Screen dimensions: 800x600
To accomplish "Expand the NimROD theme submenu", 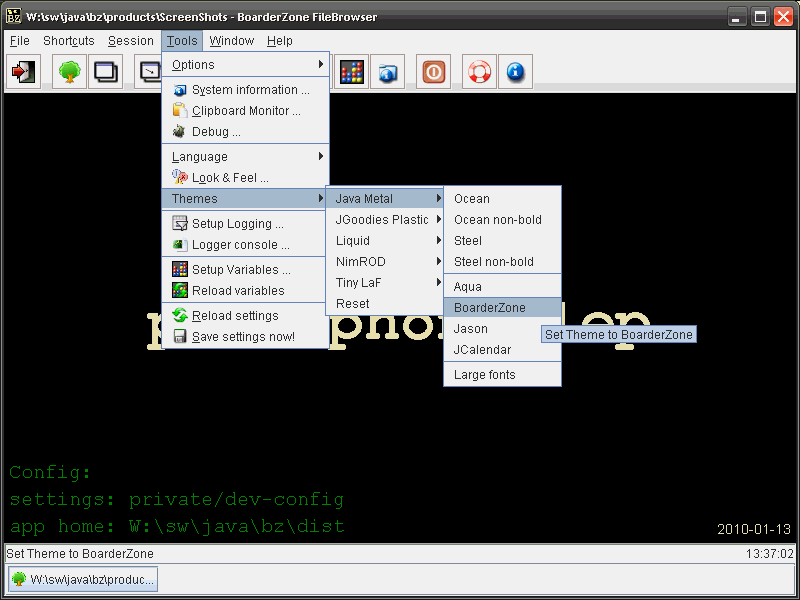I will (385, 261).
